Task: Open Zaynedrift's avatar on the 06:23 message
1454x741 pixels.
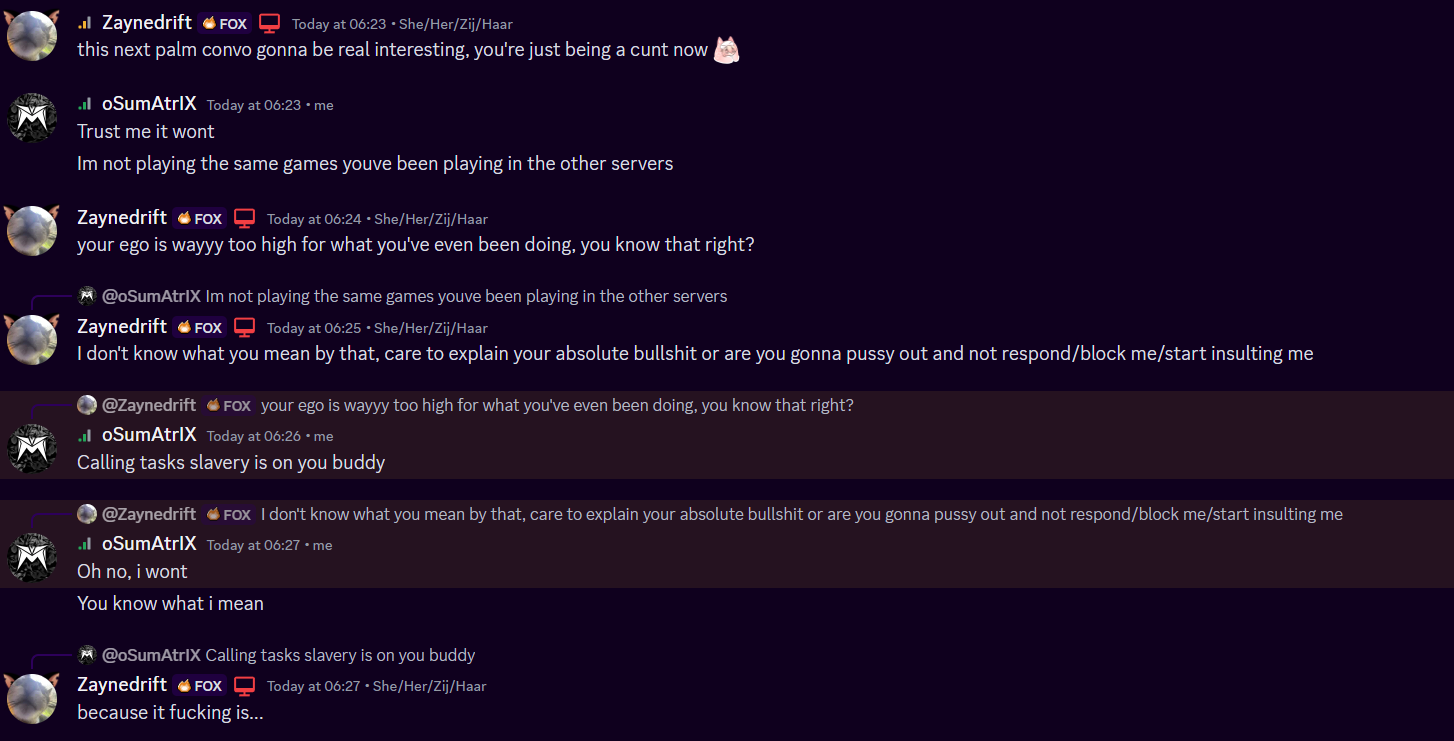Action: (32, 36)
